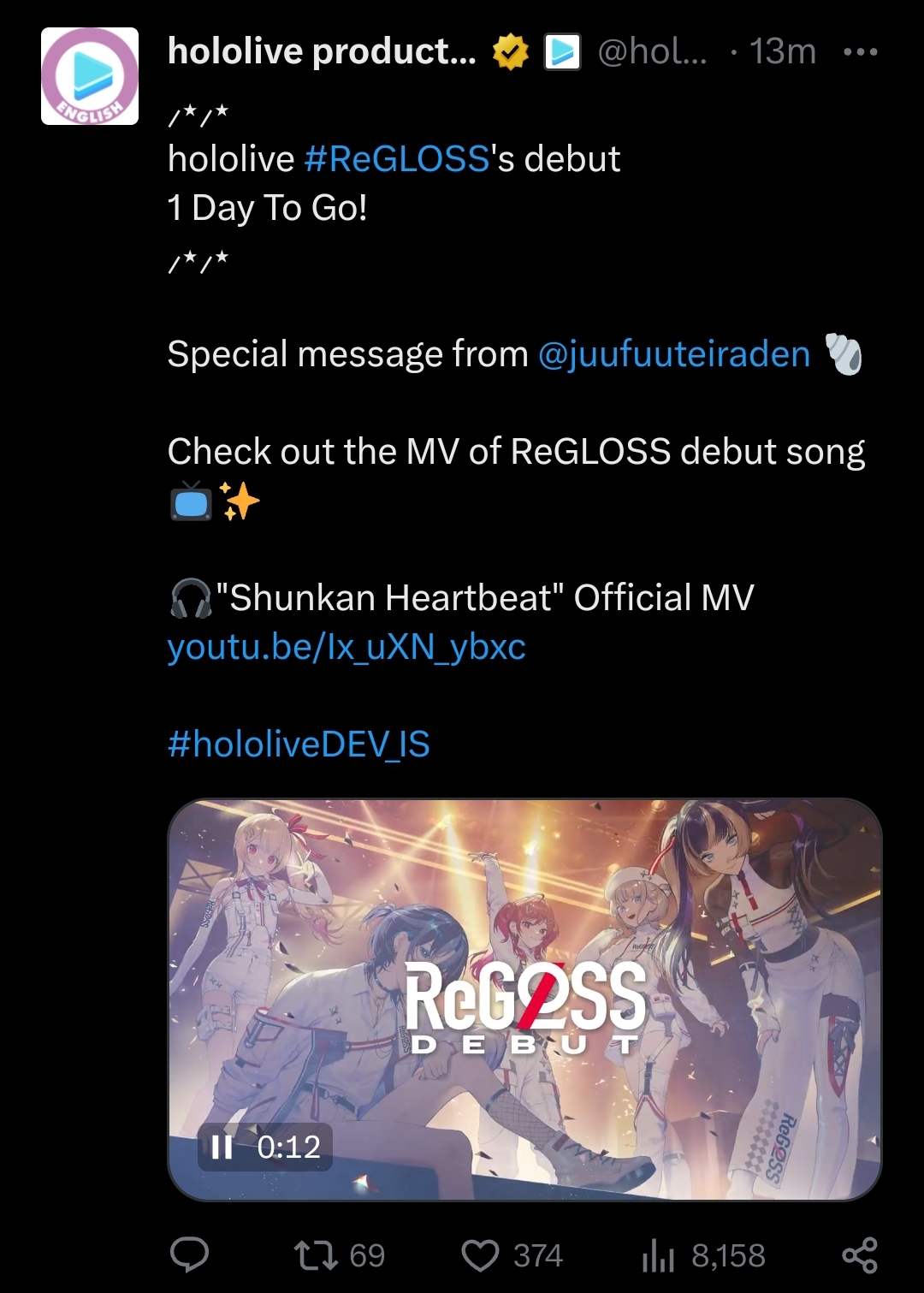Share the tweet via share icon
This screenshot has width=924, height=1293.
click(860, 1255)
